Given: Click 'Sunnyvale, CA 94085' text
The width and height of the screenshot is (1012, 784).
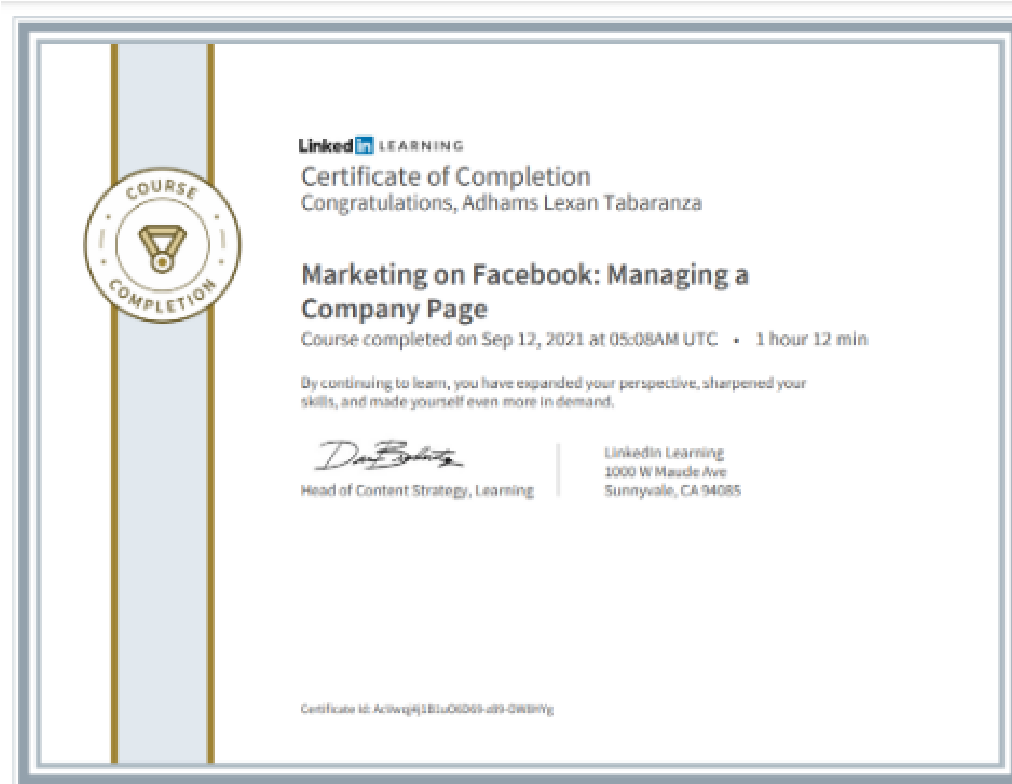Looking at the screenshot, I should click(672, 491).
